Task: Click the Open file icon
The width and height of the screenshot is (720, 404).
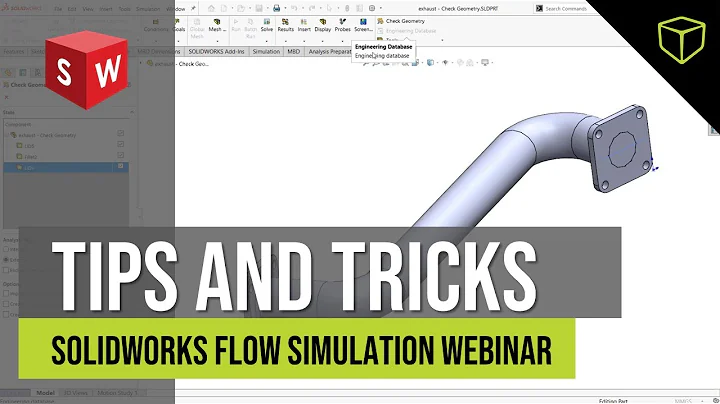Action: click(x=241, y=8)
